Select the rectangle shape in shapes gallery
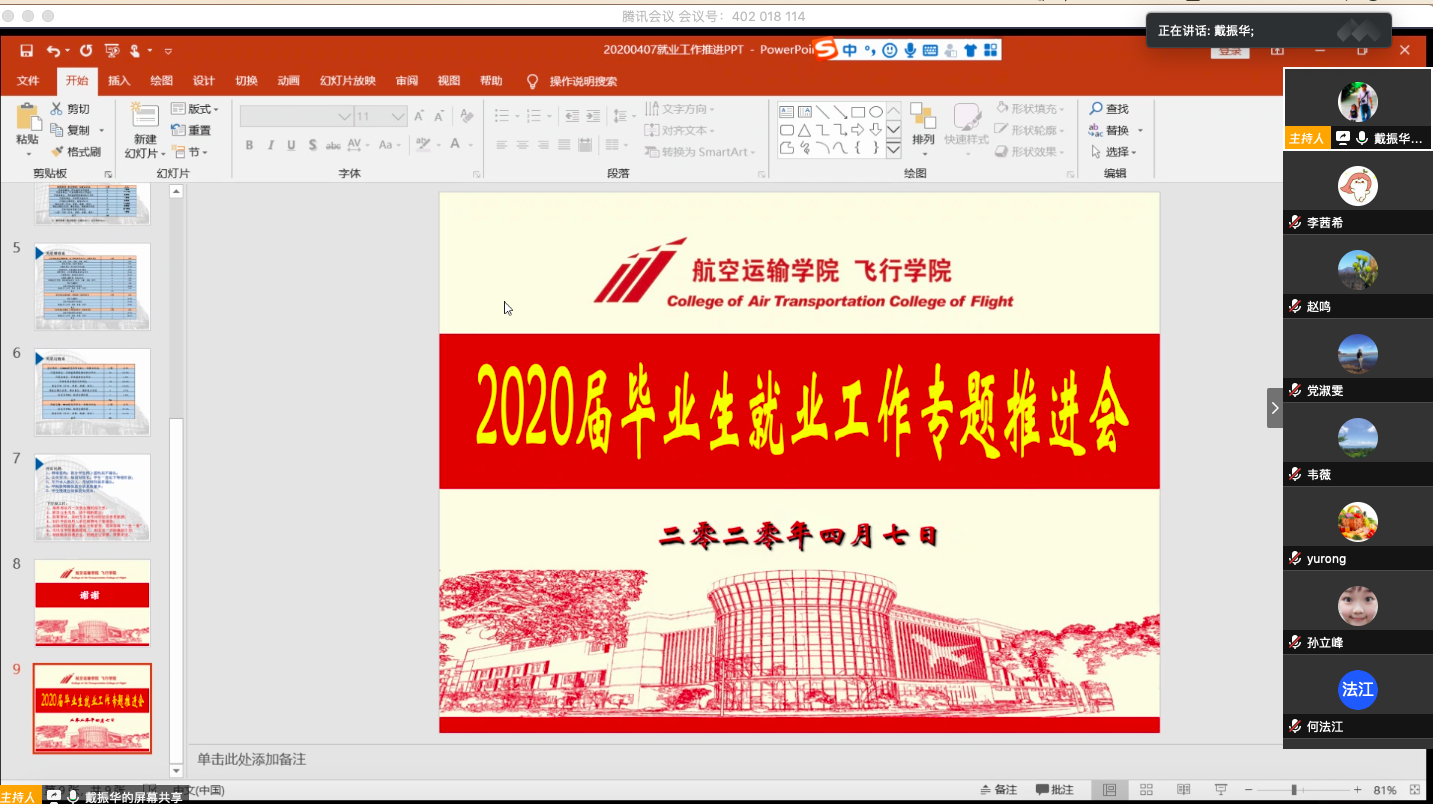Image resolution: width=1433 pixels, height=804 pixels. pyautogui.click(x=857, y=111)
